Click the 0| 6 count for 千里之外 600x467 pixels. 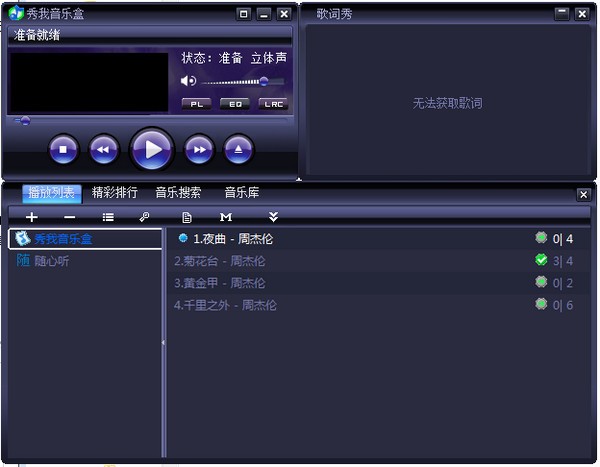(562, 305)
